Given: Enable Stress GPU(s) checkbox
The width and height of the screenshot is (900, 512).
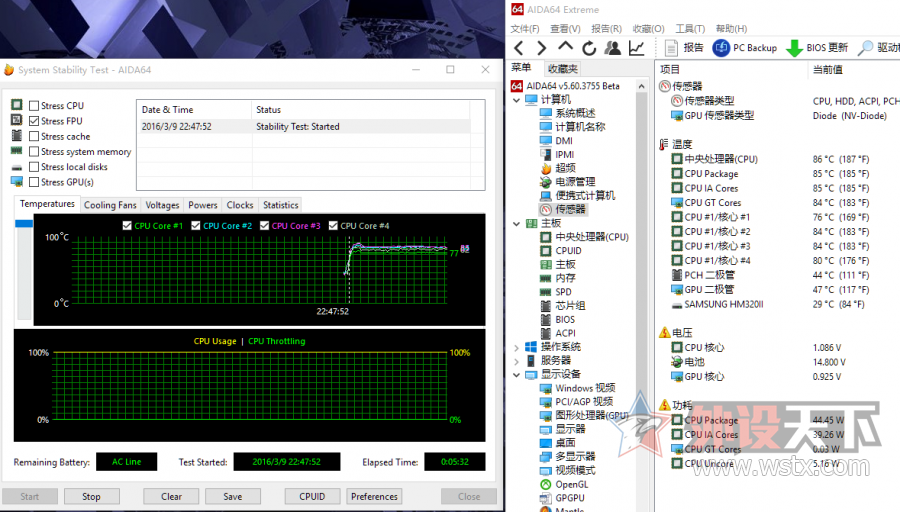Looking at the screenshot, I should pos(34,182).
